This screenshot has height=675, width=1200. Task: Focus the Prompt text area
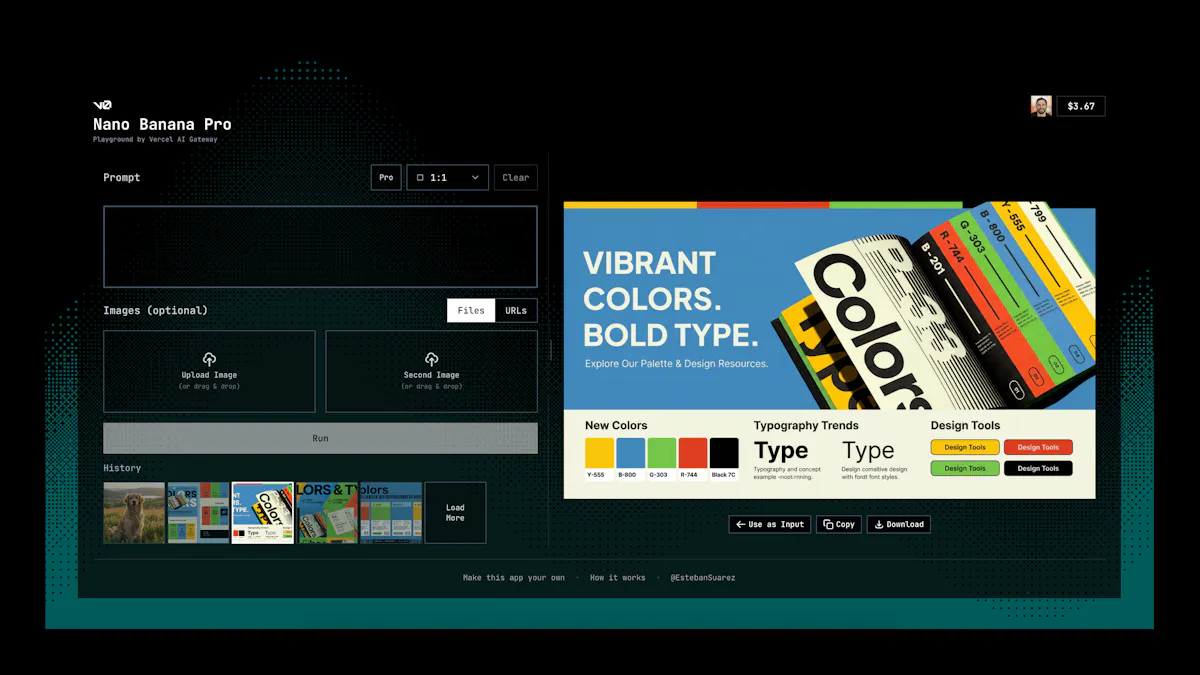tap(320, 247)
